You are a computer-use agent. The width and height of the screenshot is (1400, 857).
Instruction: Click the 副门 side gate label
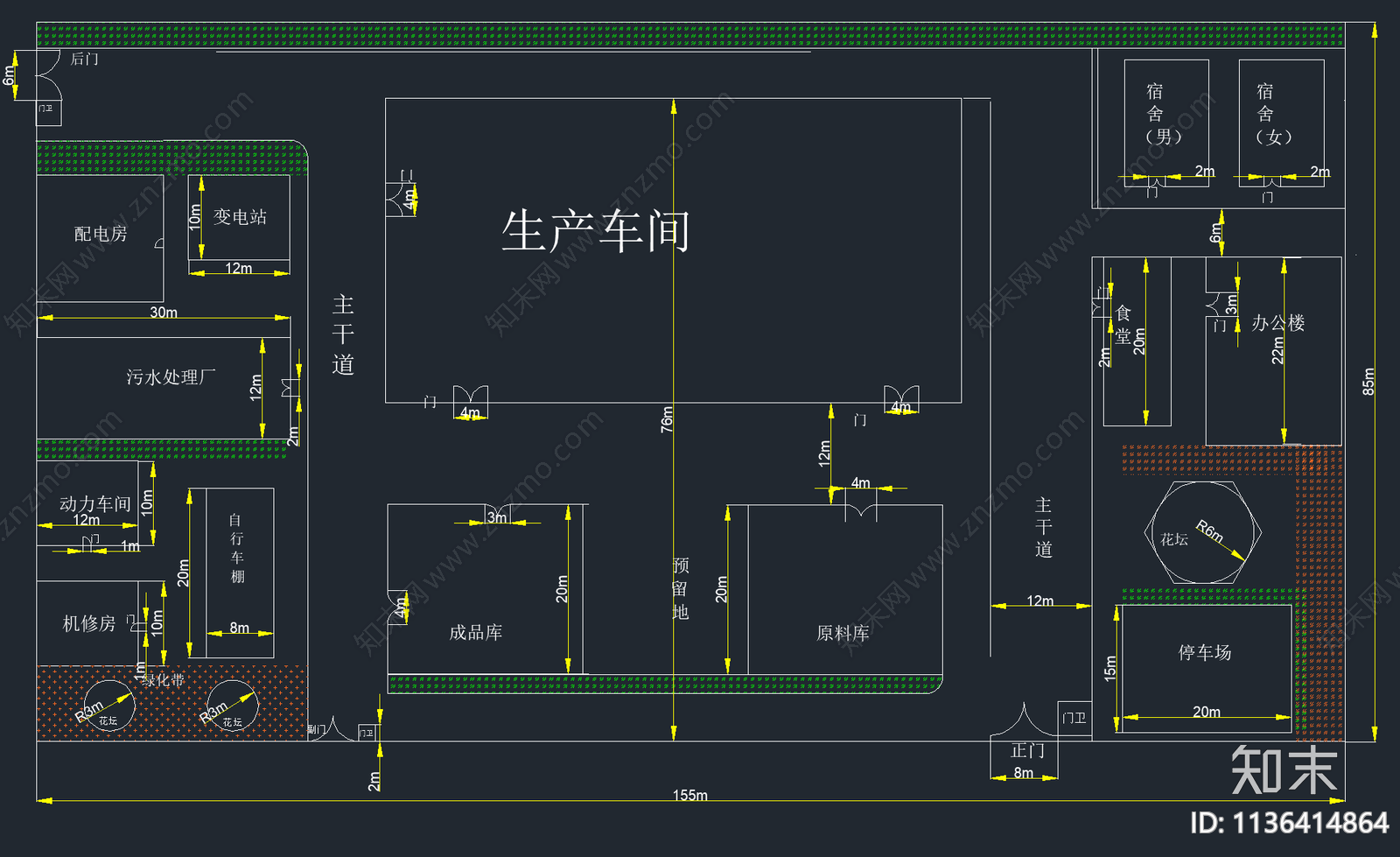point(317,729)
